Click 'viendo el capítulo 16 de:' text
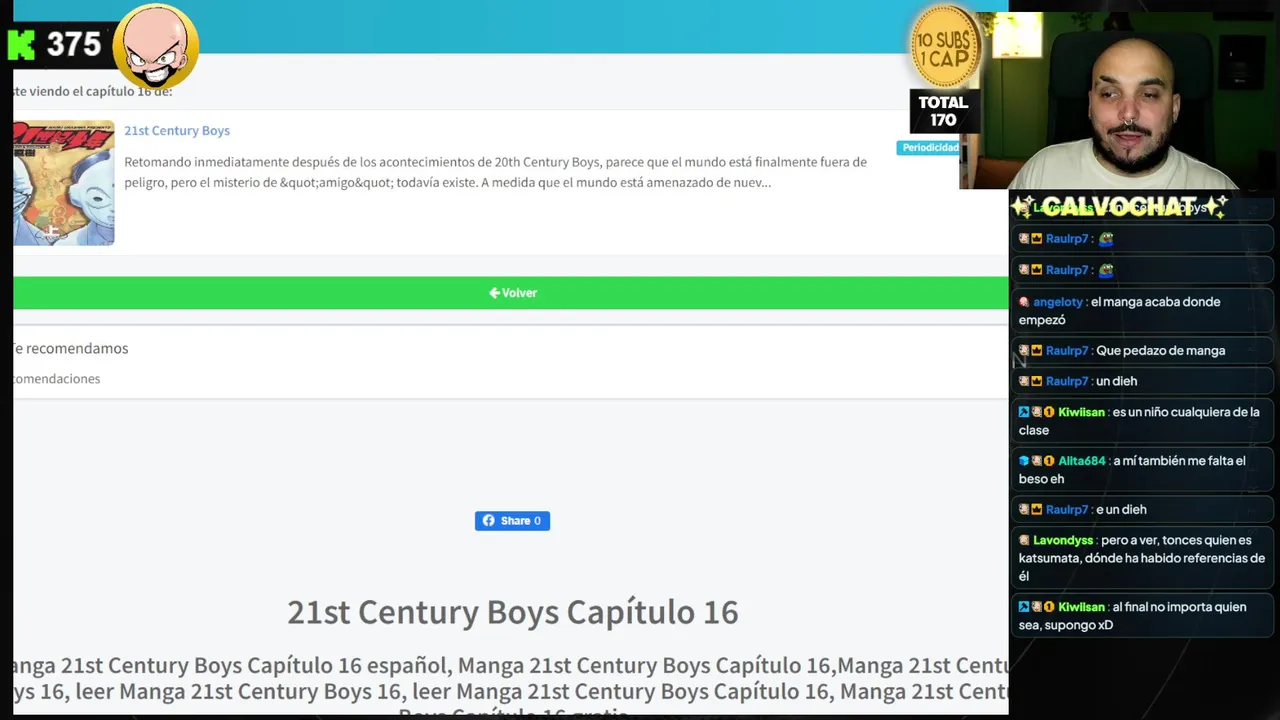Image resolution: width=1280 pixels, height=720 pixels. [x=100, y=91]
